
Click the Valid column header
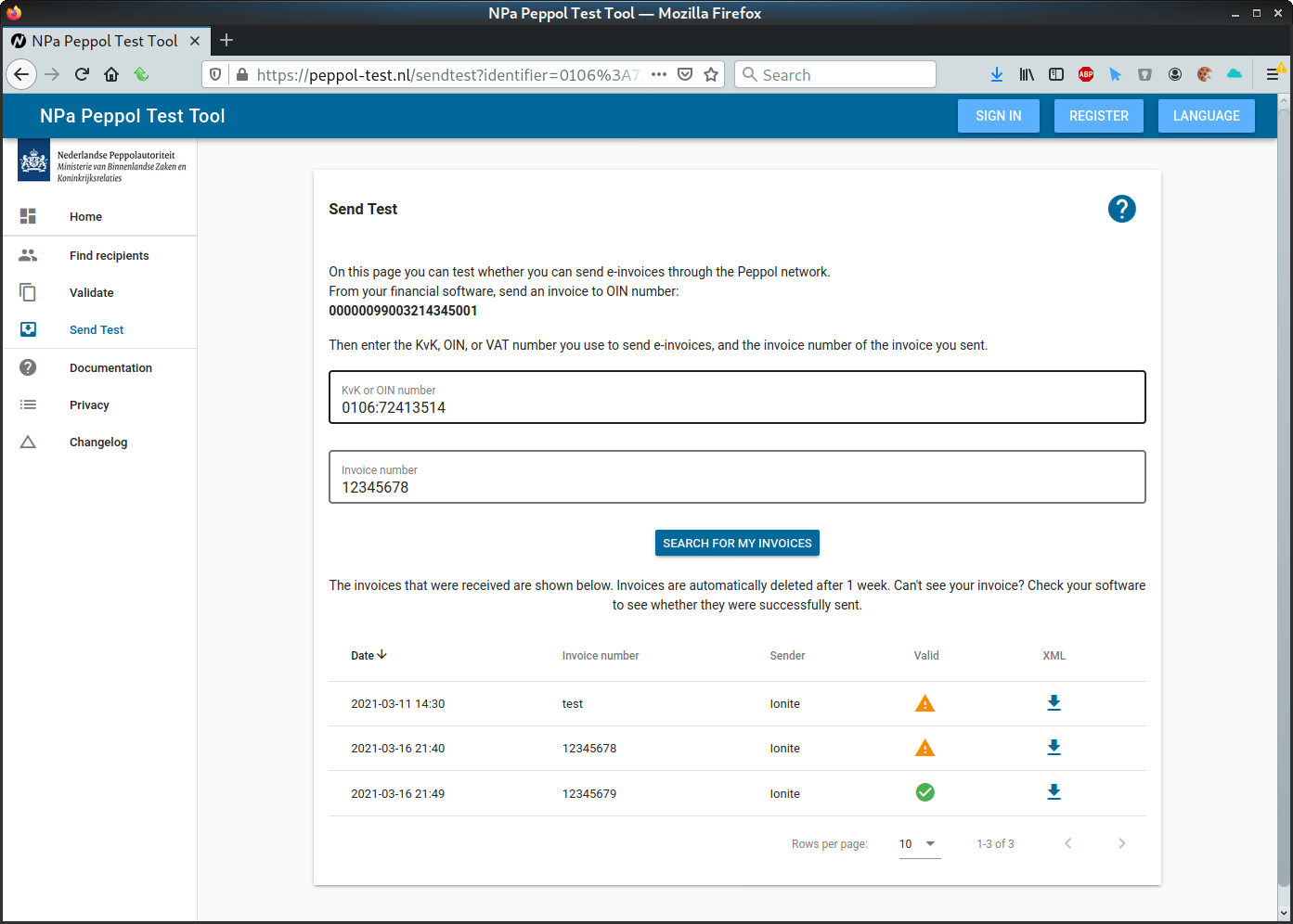click(x=926, y=655)
